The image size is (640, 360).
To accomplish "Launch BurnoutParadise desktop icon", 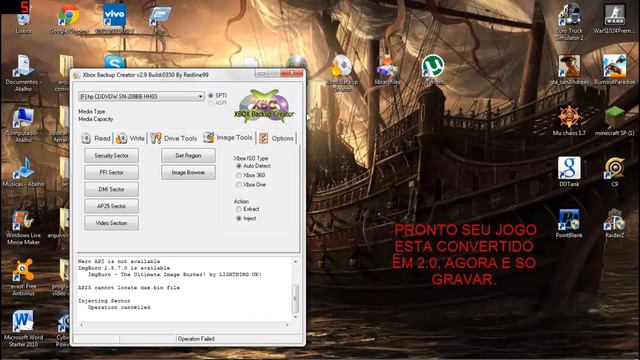I will (x=614, y=69).
